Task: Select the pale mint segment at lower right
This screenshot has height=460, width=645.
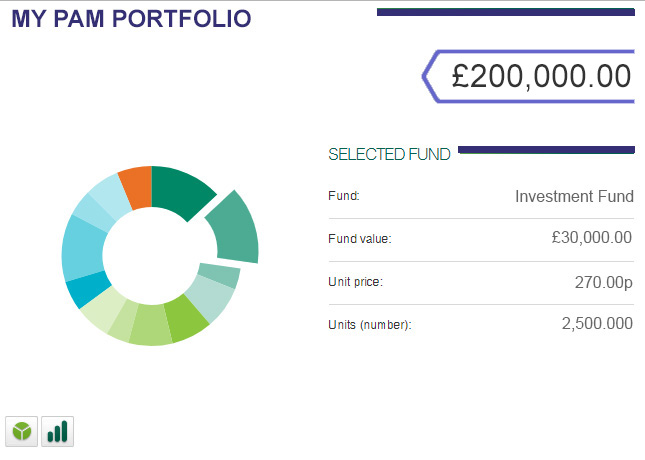Action: pyautogui.click(x=210, y=297)
